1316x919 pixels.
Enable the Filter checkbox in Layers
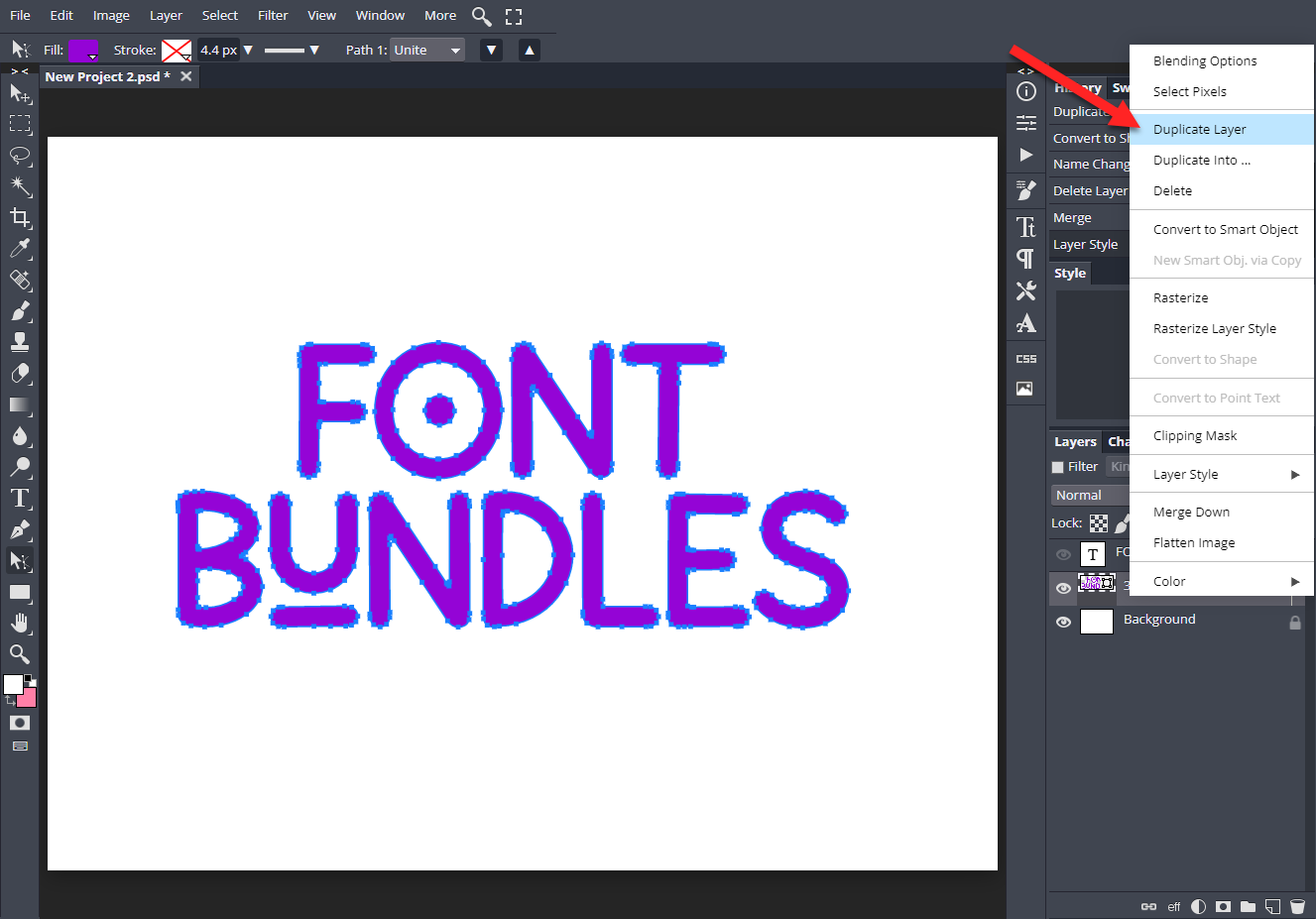(x=1058, y=467)
